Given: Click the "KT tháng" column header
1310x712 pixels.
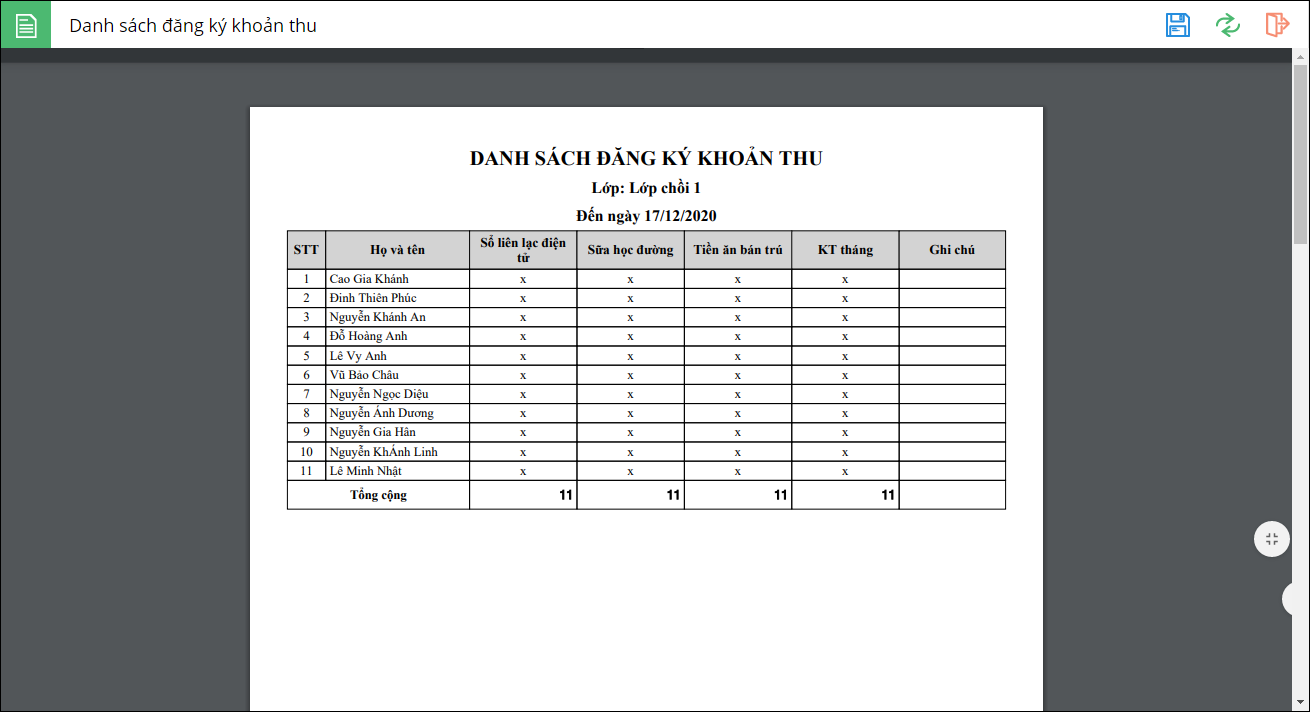Looking at the screenshot, I should coord(845,250).
